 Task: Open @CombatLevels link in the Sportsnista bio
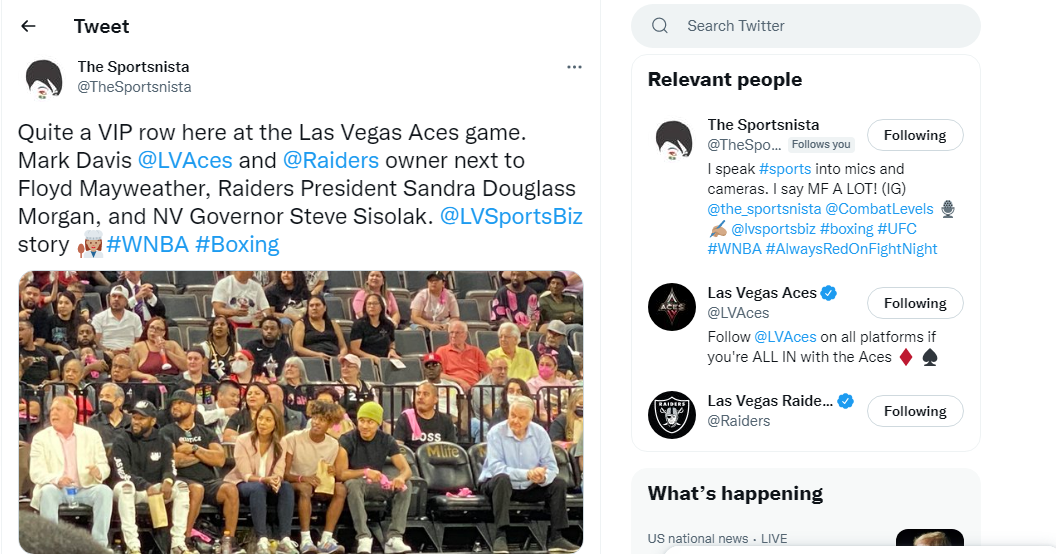pos(879,209)
